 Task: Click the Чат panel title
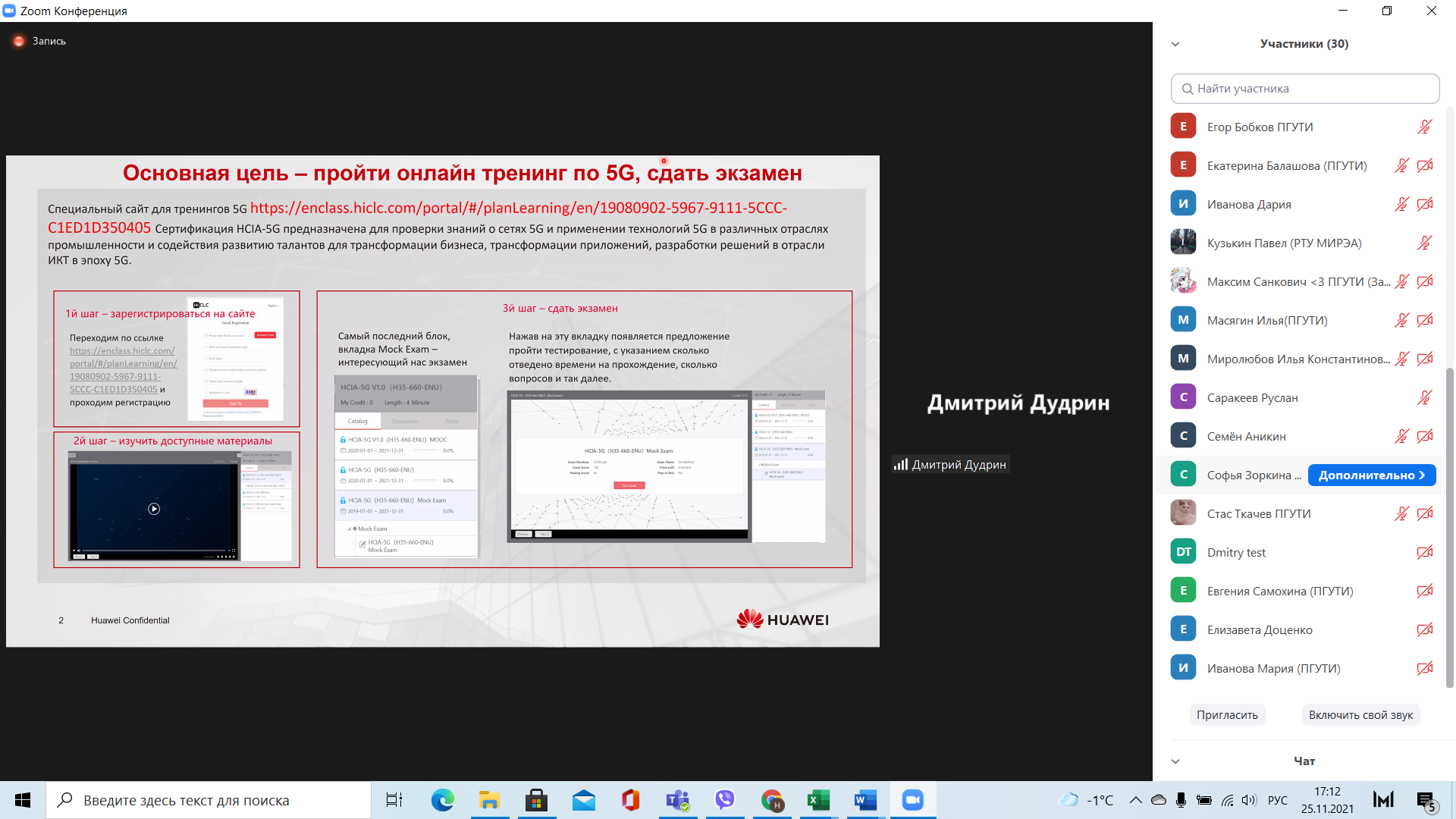pyautogui.click(x=1304, y=761)
